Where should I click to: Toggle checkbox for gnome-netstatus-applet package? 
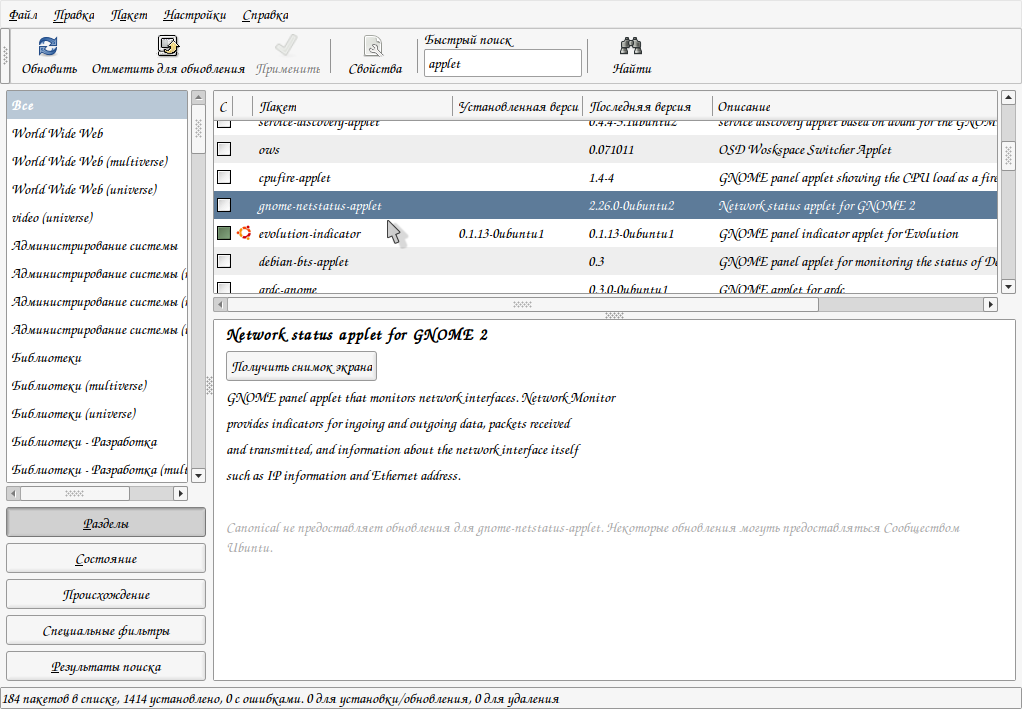click(x=224, y=205)
